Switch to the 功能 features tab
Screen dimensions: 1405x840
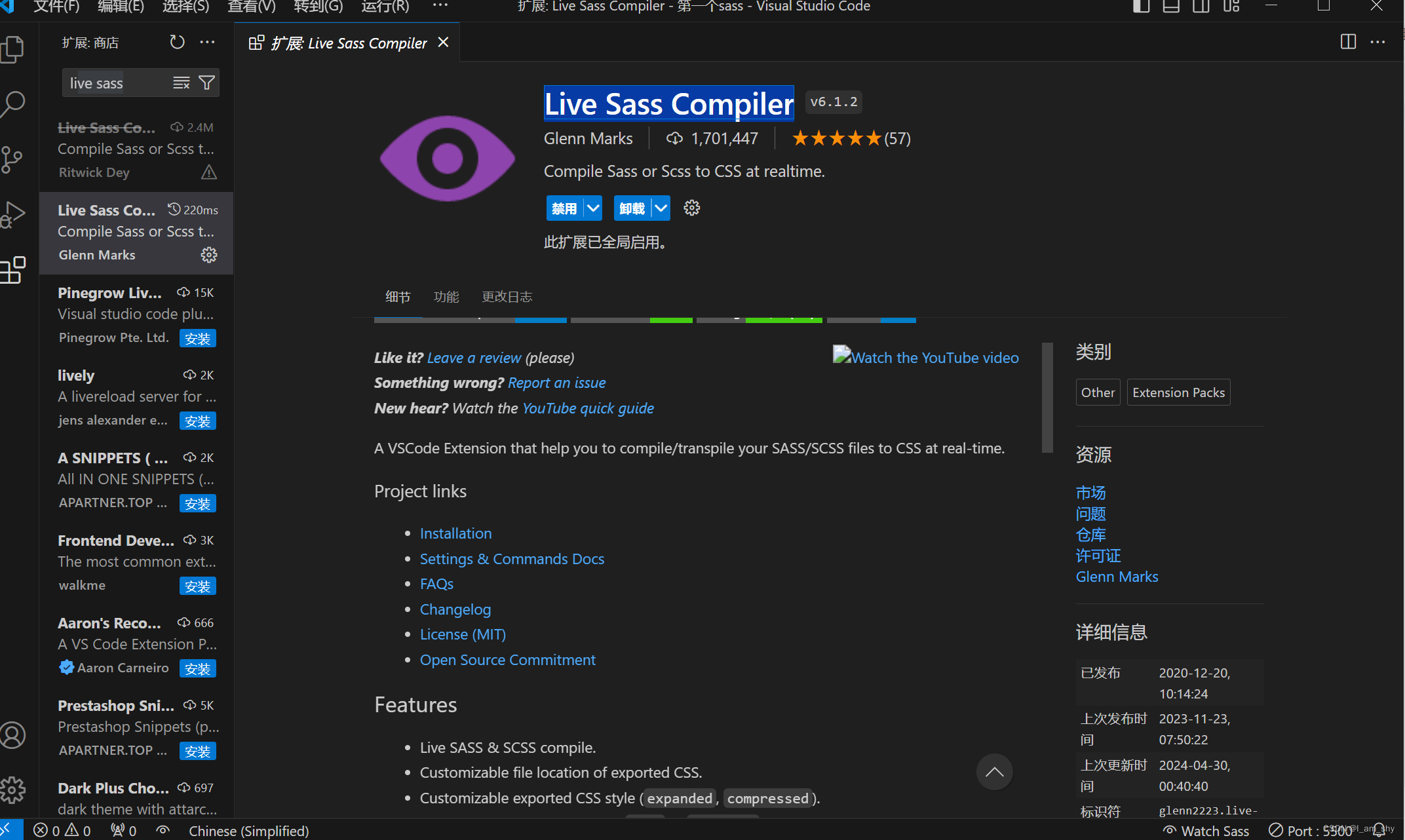pyautogui.click(x=446, y=297)
